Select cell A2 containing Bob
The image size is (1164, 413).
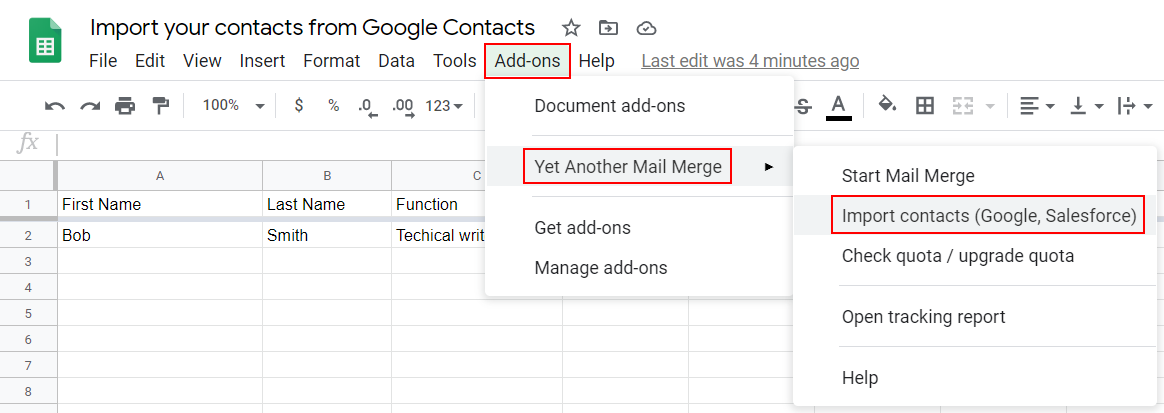click(160, 236)
